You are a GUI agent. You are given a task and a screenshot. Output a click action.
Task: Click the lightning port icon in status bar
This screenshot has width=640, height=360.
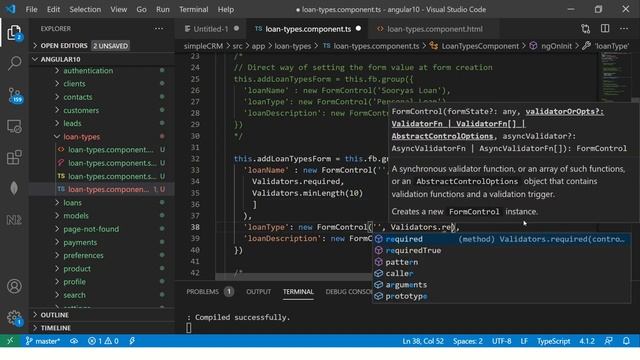(132, 341)
